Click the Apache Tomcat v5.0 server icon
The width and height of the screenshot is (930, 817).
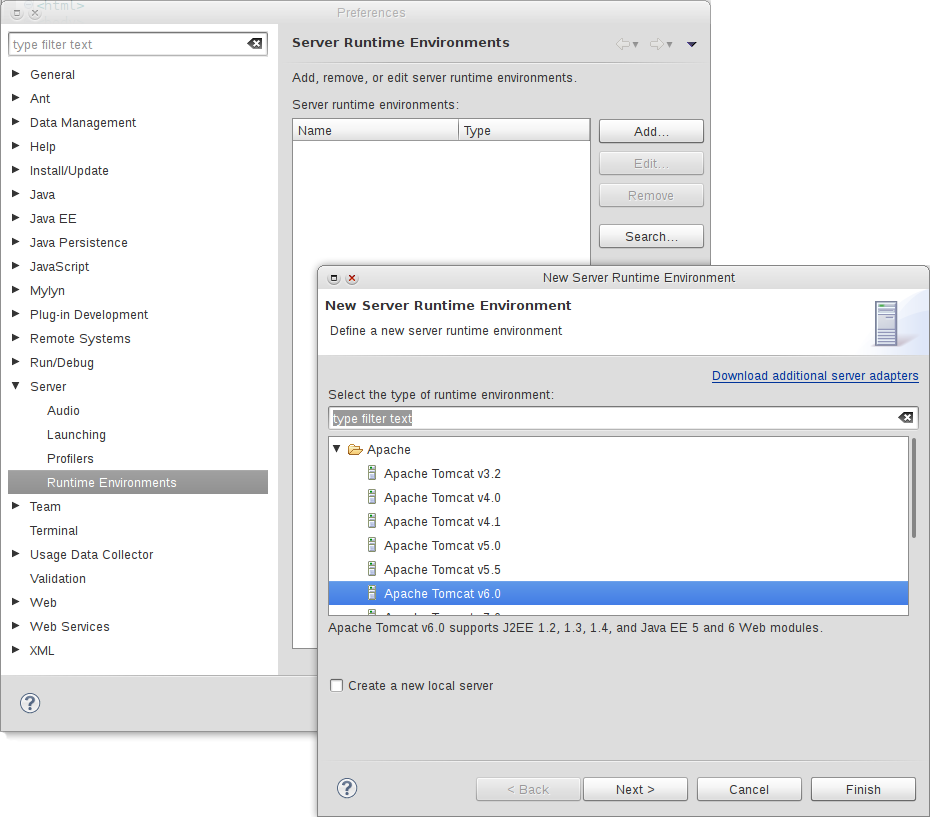[372, 545]
